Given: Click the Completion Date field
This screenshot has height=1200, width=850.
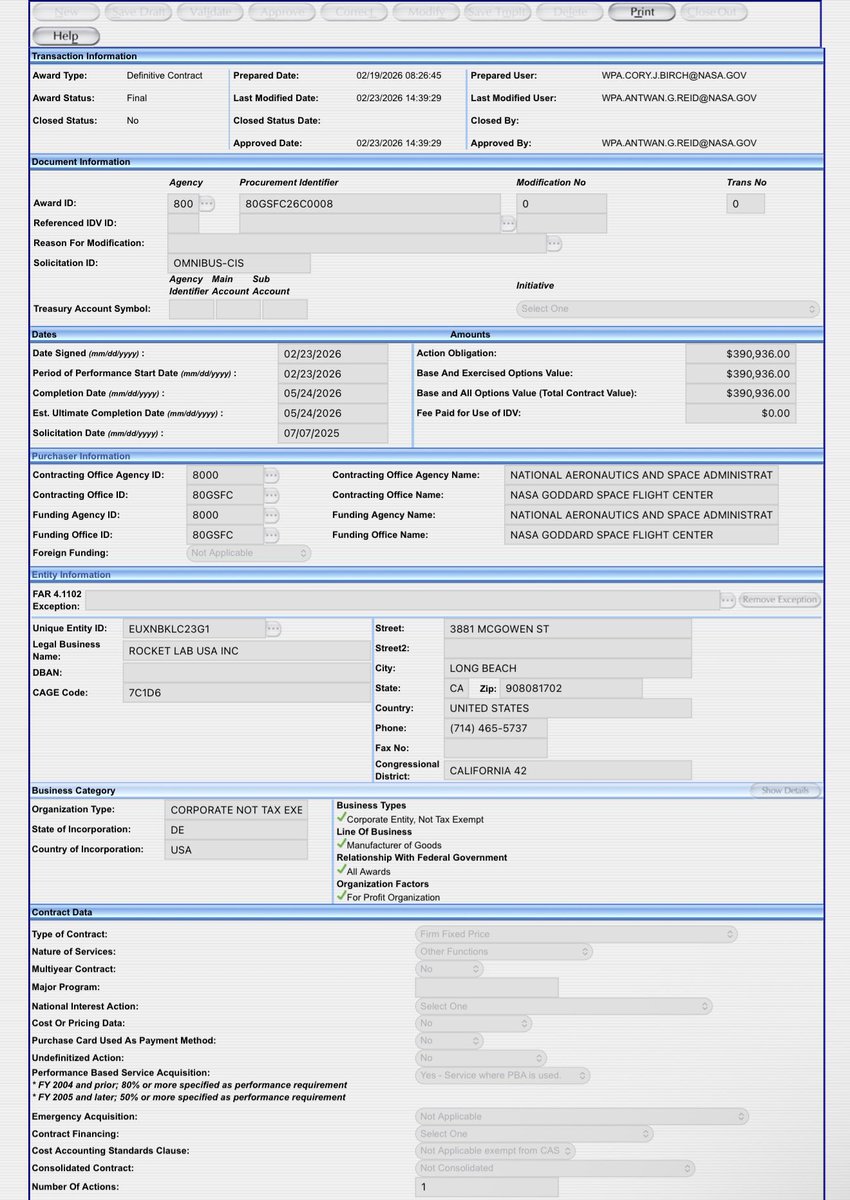Looking at the screenshot, I should point(333,394).
